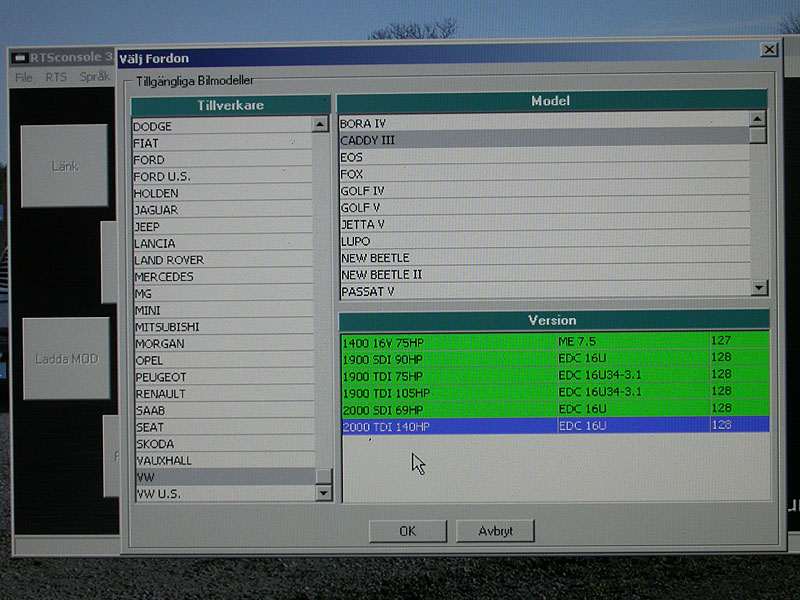This screenshot has height=600, width=800.
Task: Click the Tillverkare scrollbar thumb
Action: click(324, 476)
